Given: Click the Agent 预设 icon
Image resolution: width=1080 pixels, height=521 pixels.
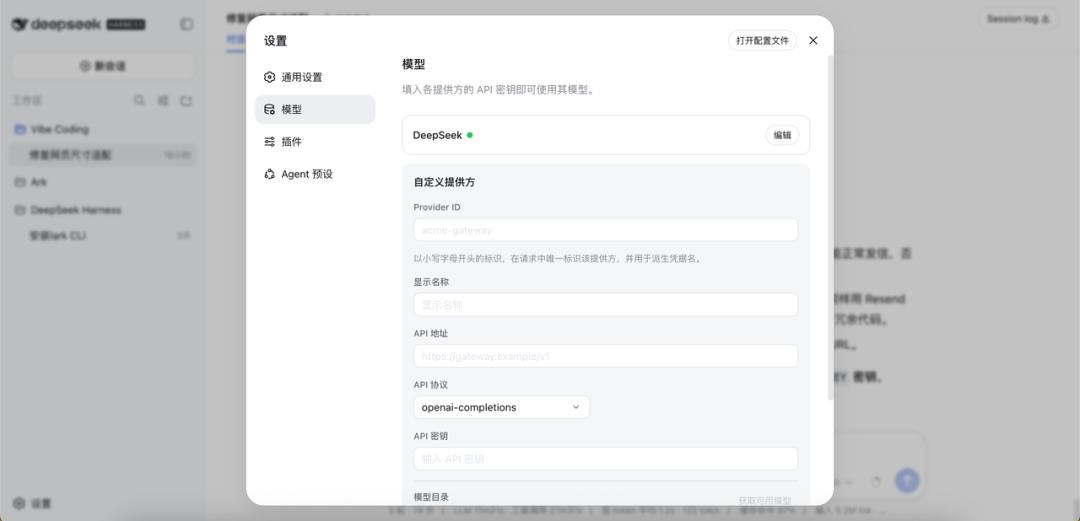Looking at the screenshot, I should [269, 174].
